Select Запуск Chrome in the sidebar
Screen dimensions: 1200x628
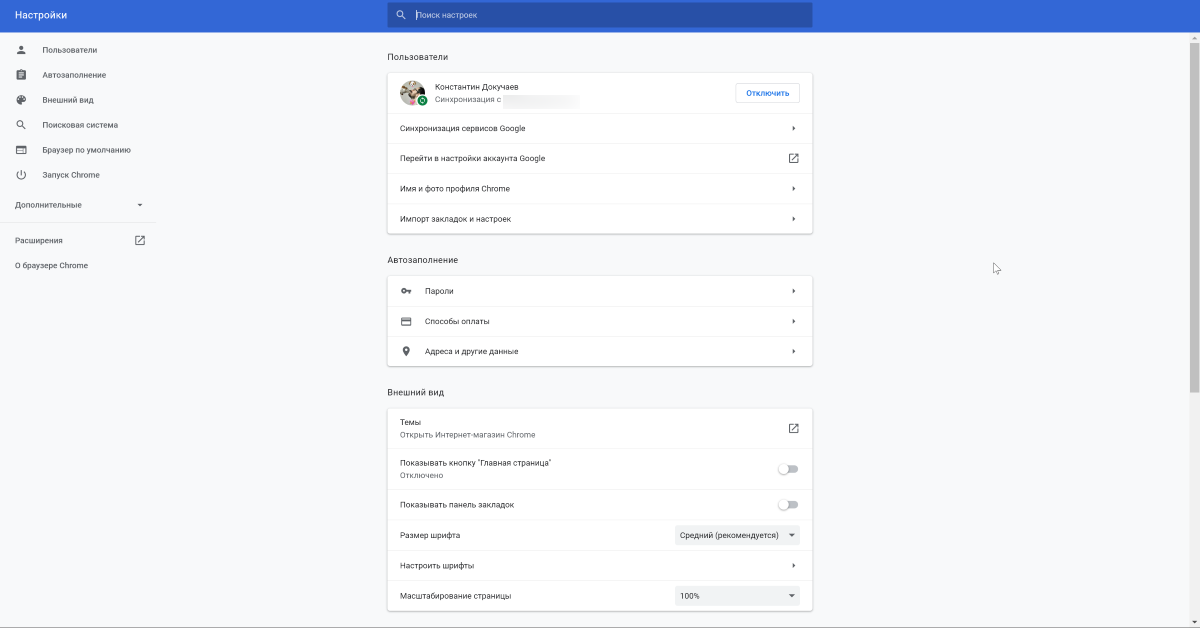[x=71, y=175]
